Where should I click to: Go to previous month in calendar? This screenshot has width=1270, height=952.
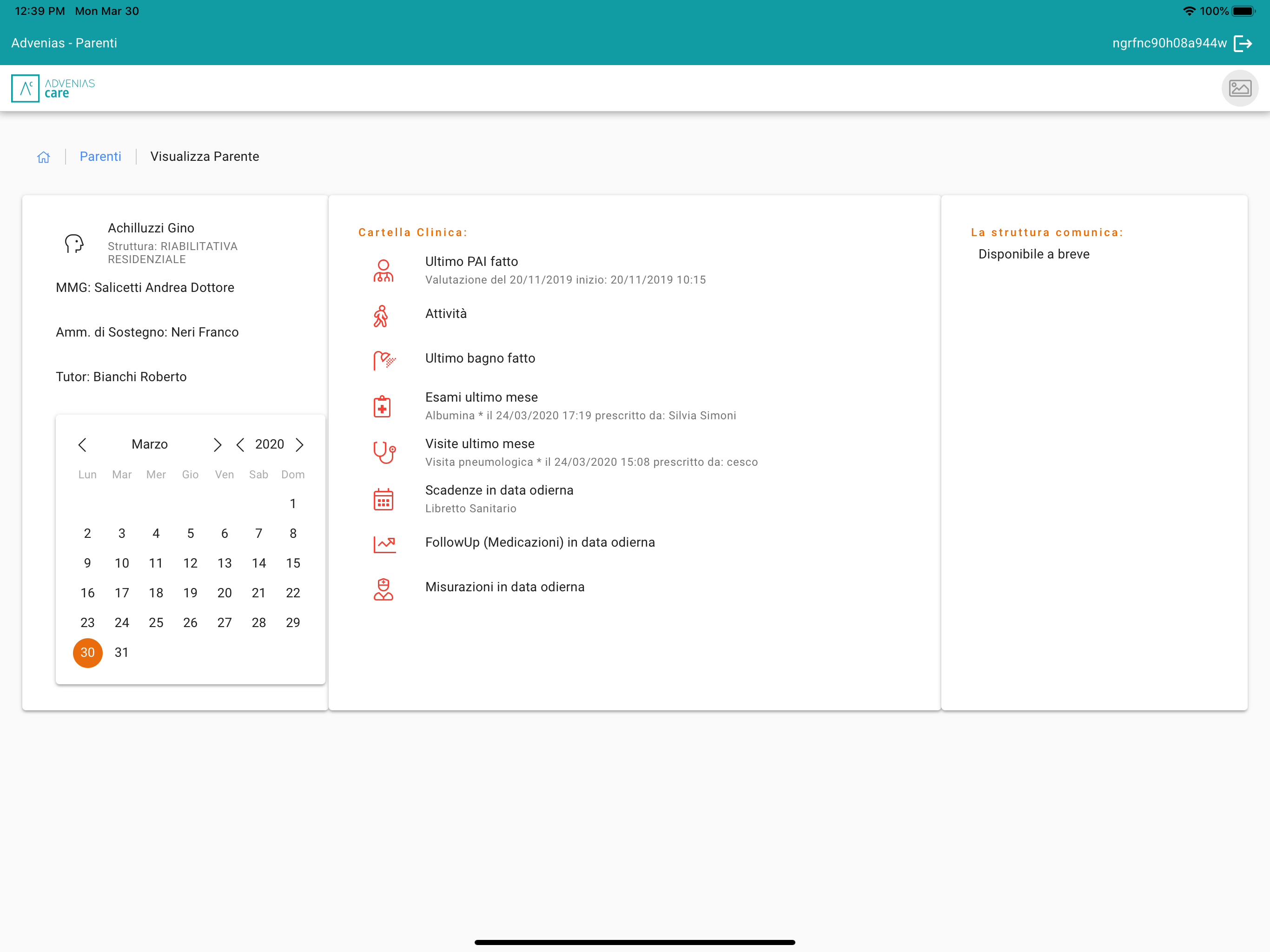click(x=82, y=444)
